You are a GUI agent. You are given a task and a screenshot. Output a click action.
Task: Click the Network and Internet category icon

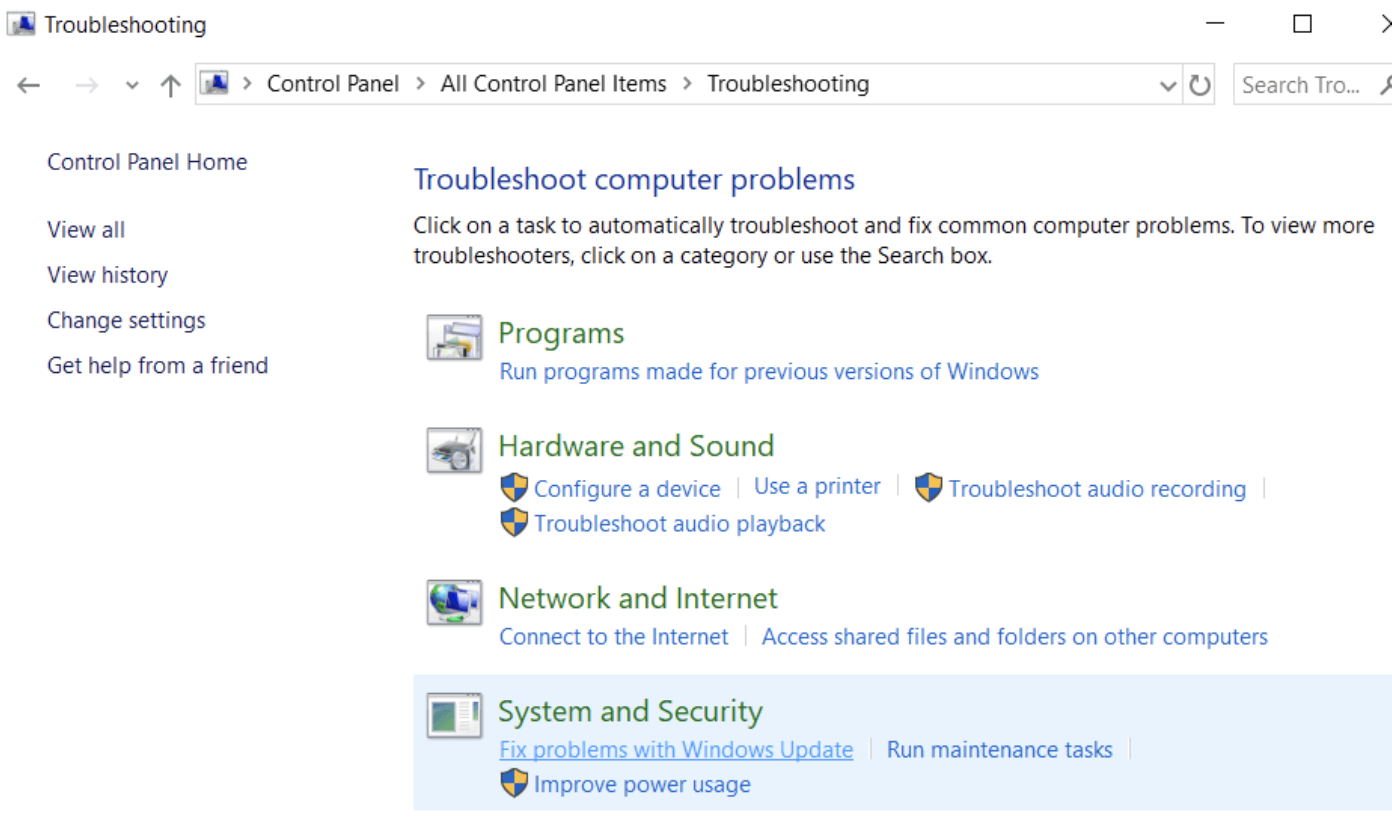[x=455, y=602]
